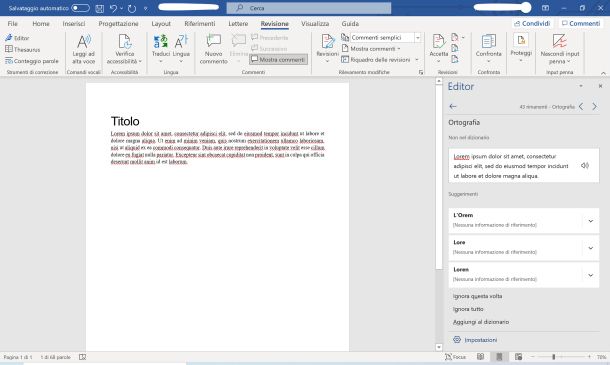Open Editor pane options dropdown

pyautogui.click(x=581, y=86)
